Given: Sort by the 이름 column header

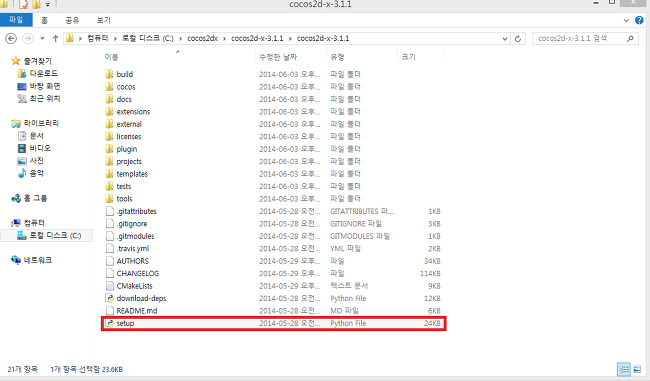Looking at the screenshot, I should click(x=111, y=57).
